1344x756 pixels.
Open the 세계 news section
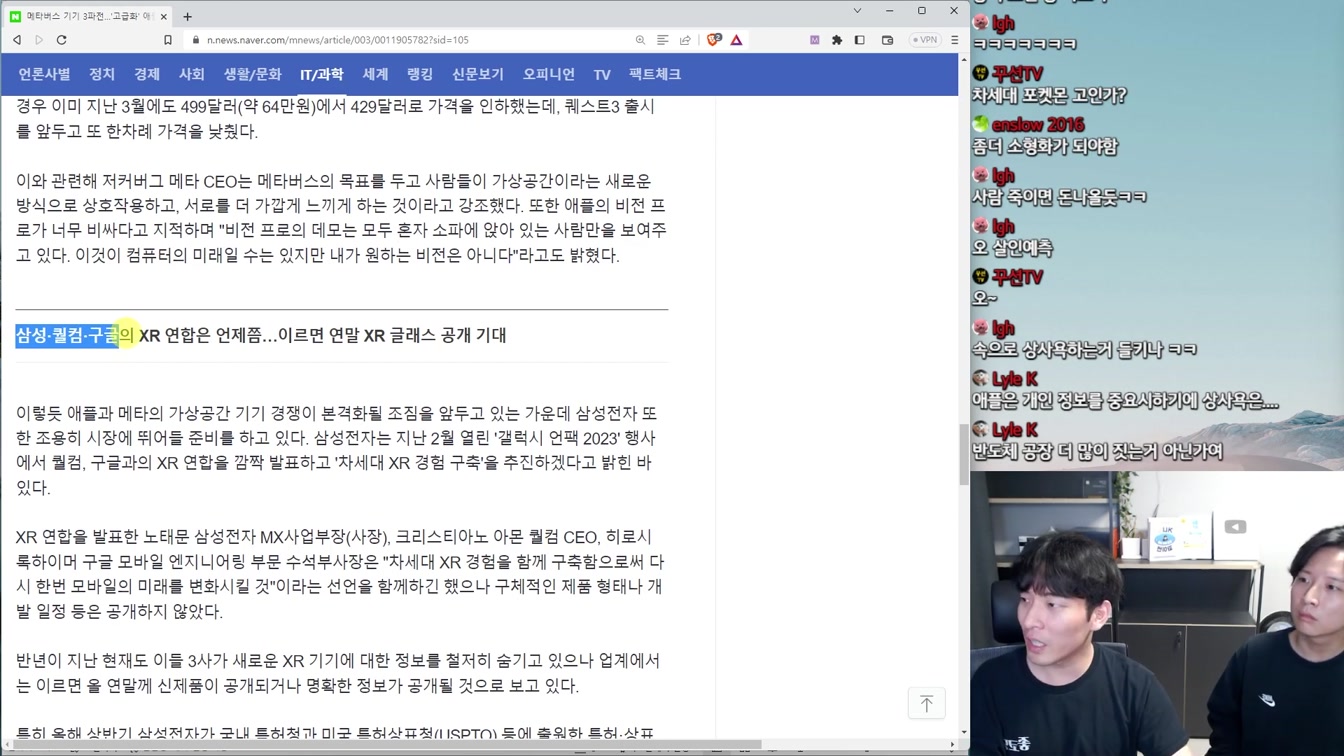coord(375,74)
